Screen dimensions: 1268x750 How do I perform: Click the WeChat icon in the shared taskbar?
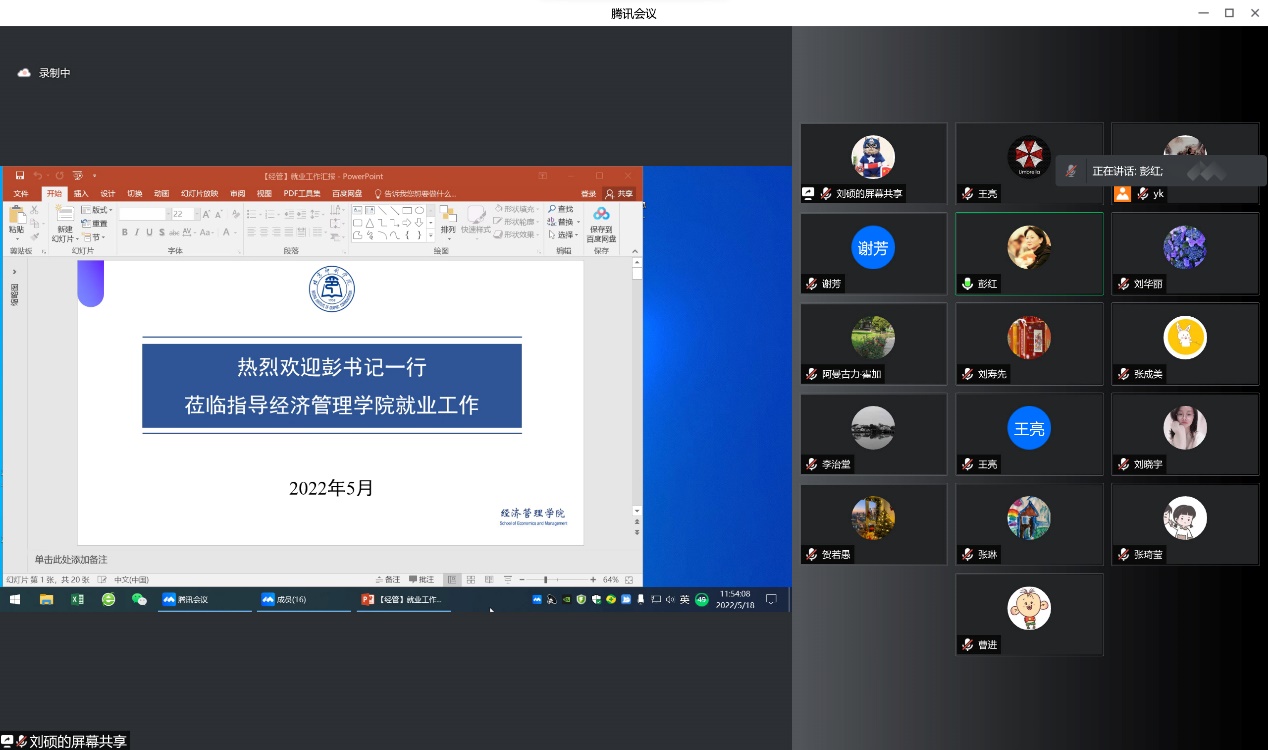(x=139, y=599)
